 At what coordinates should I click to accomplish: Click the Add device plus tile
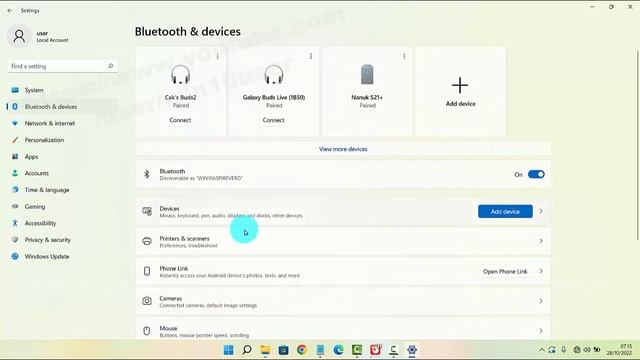tap(460, 91)
